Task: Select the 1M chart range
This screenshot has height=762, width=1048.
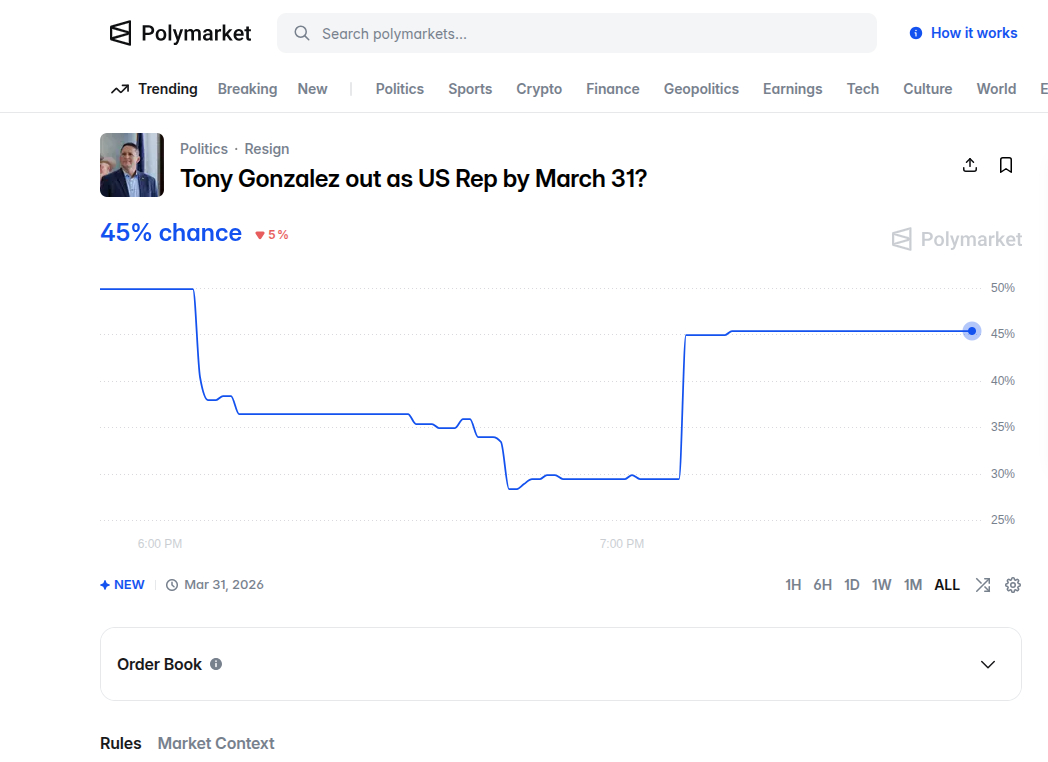Action: pyautogui.click(x=912, y=585)
